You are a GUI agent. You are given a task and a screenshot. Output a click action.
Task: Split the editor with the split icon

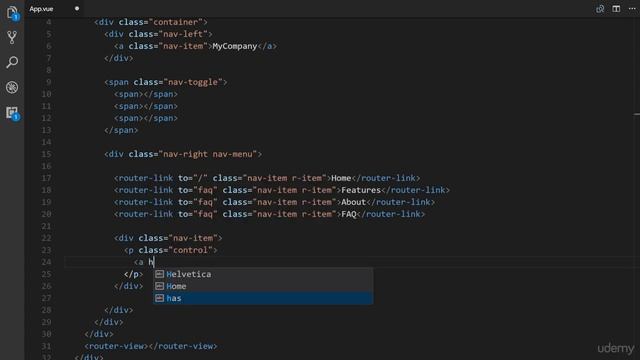pos(616,9)
